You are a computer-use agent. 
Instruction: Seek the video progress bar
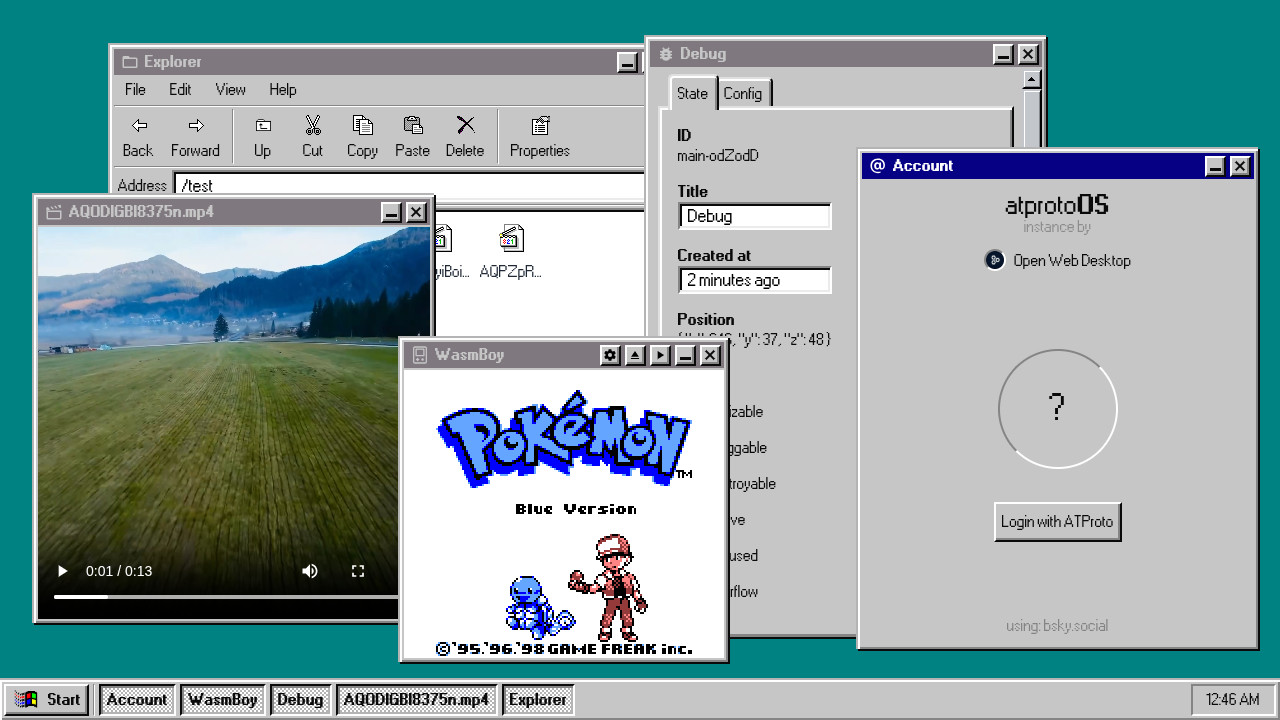click(225, 597)
